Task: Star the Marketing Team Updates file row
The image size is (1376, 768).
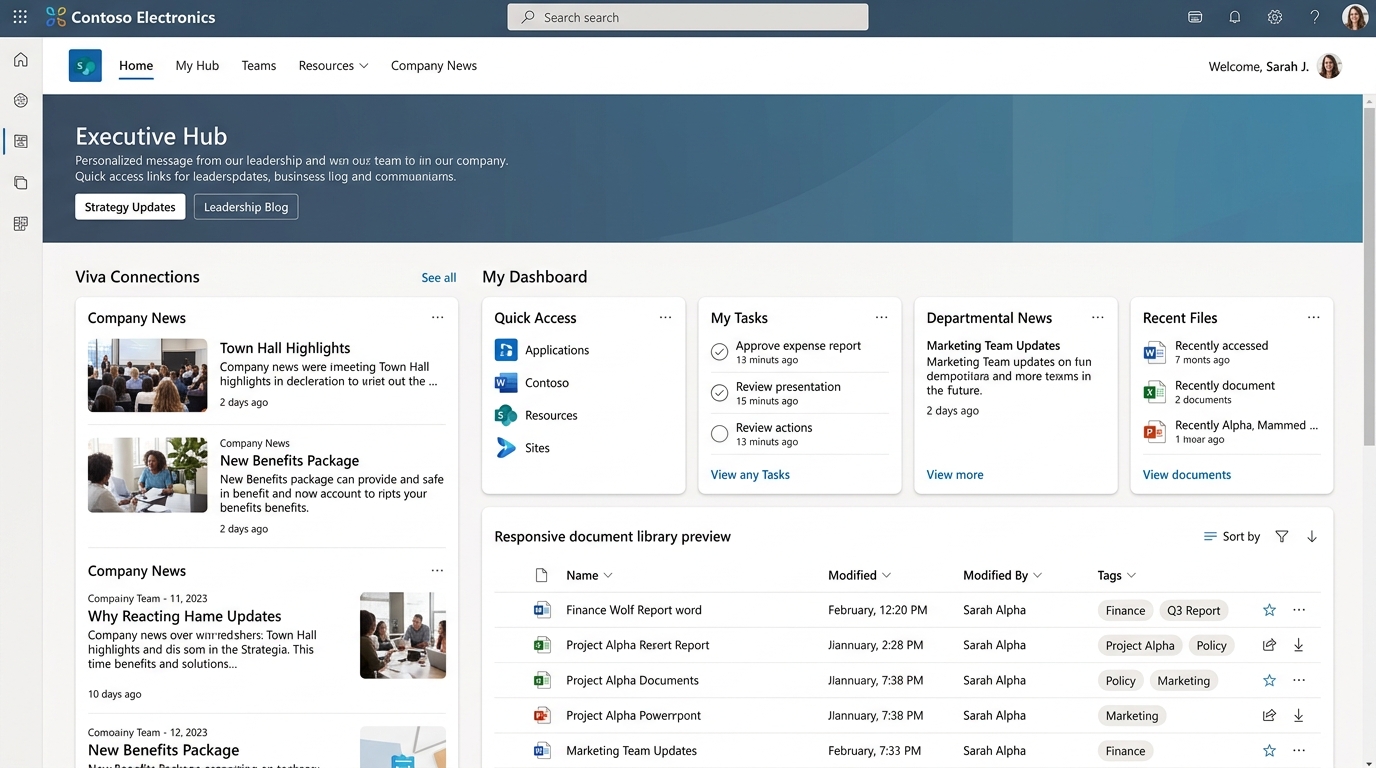Action: click(1269, 750)
